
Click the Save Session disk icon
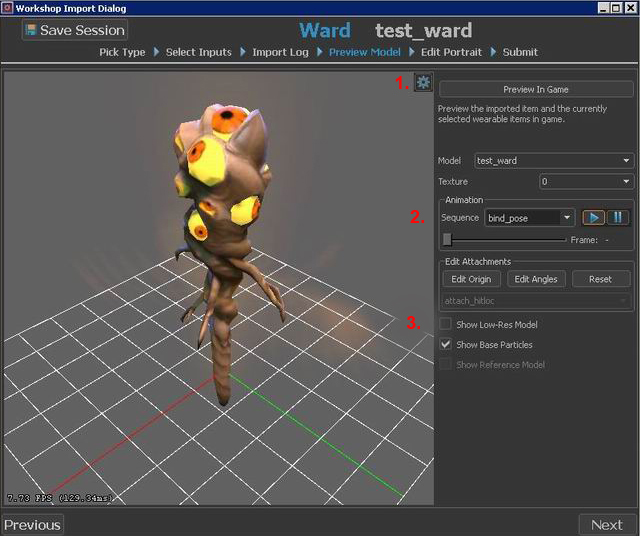click(x=30, y=30)
